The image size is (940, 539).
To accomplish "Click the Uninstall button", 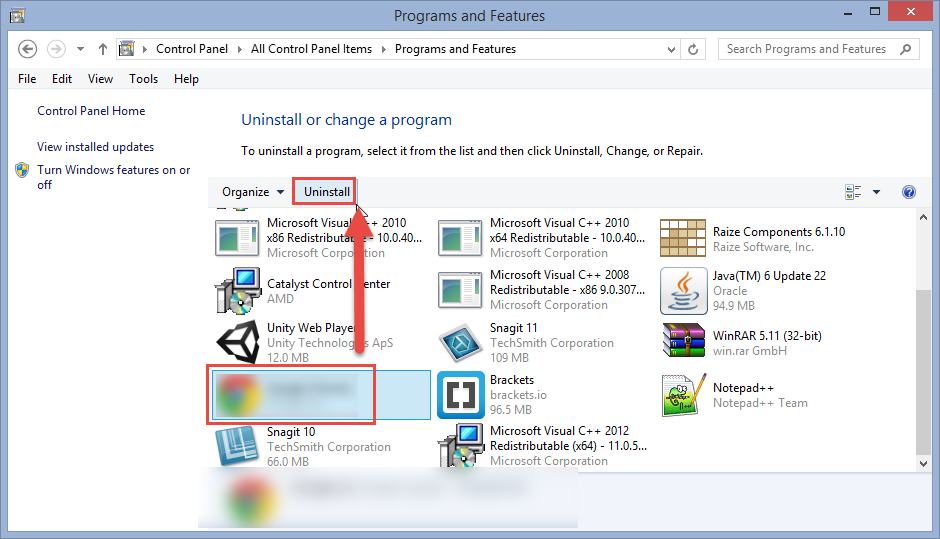I will coord(327,192).
